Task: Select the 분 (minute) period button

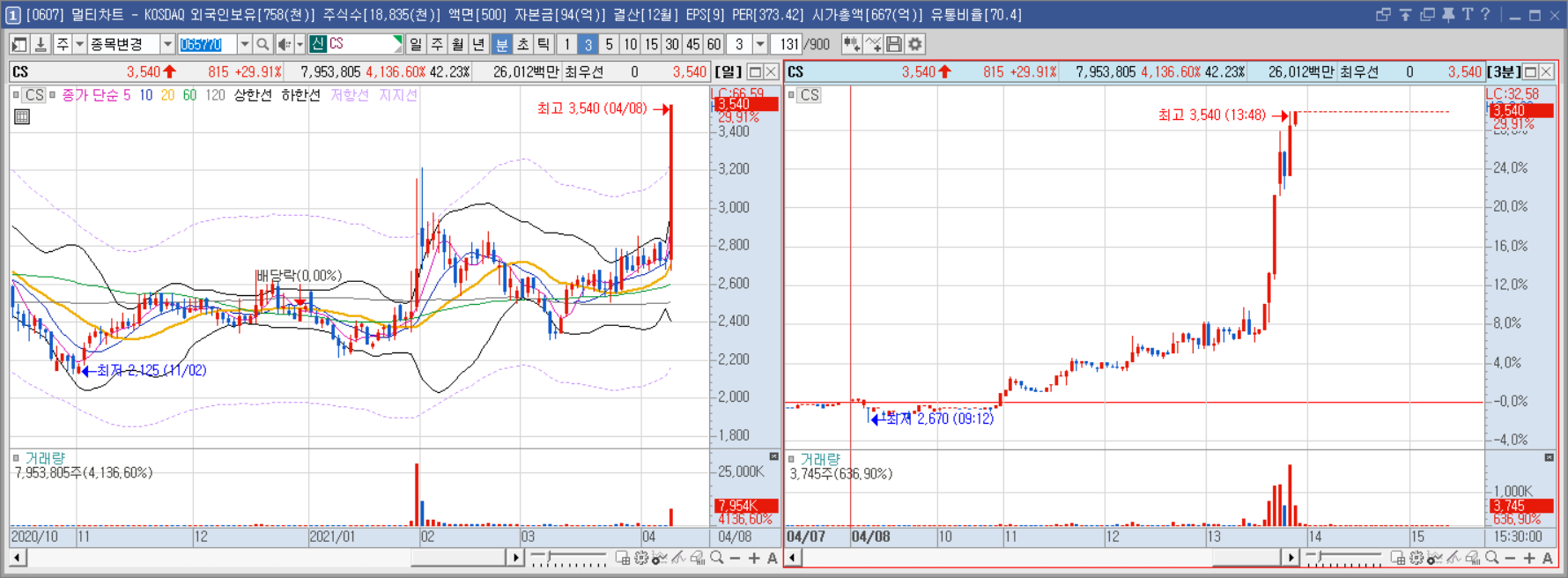Action: coord(501,44)
